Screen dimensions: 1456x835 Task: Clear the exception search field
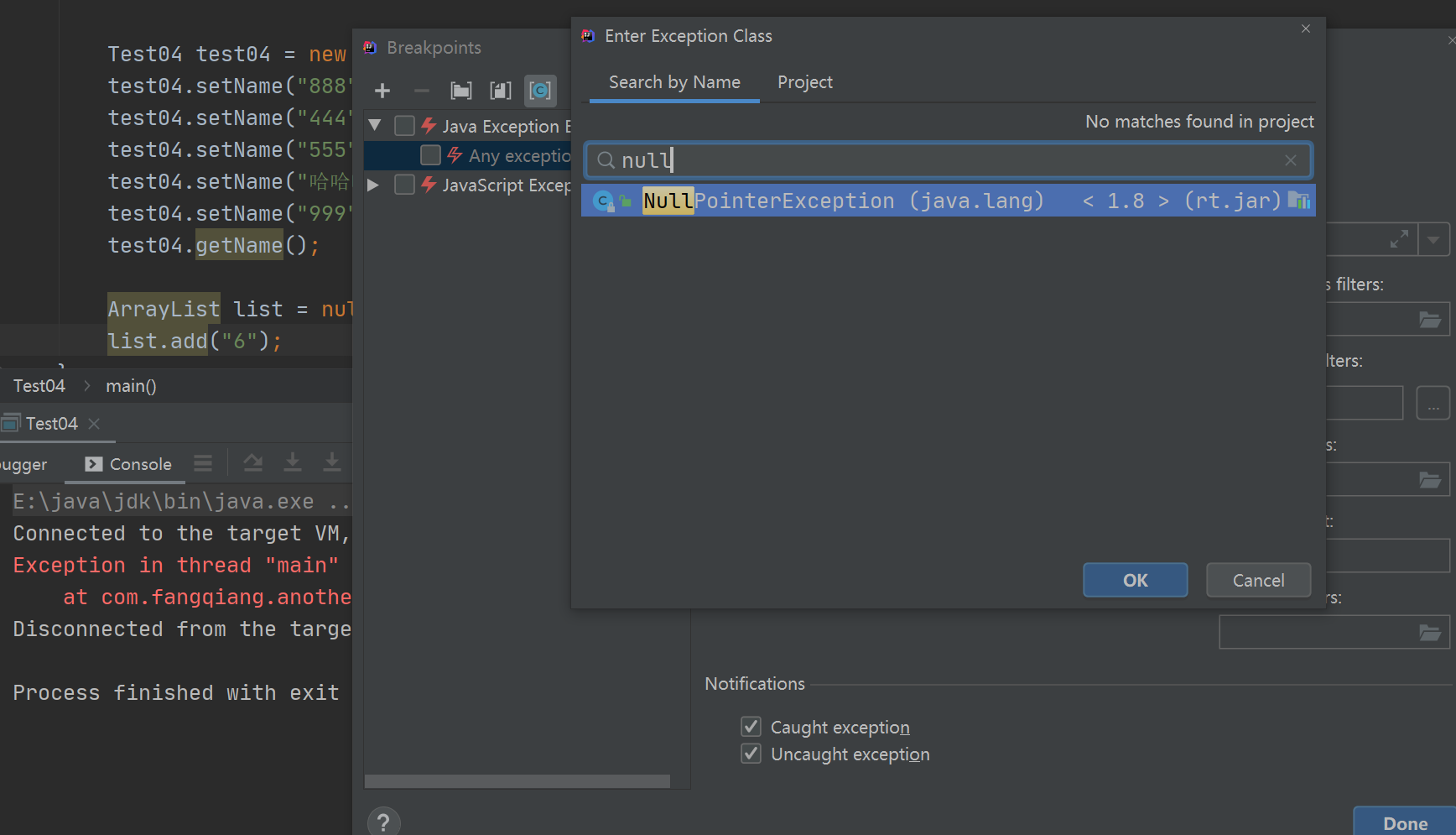click(x=1291, y=160)
